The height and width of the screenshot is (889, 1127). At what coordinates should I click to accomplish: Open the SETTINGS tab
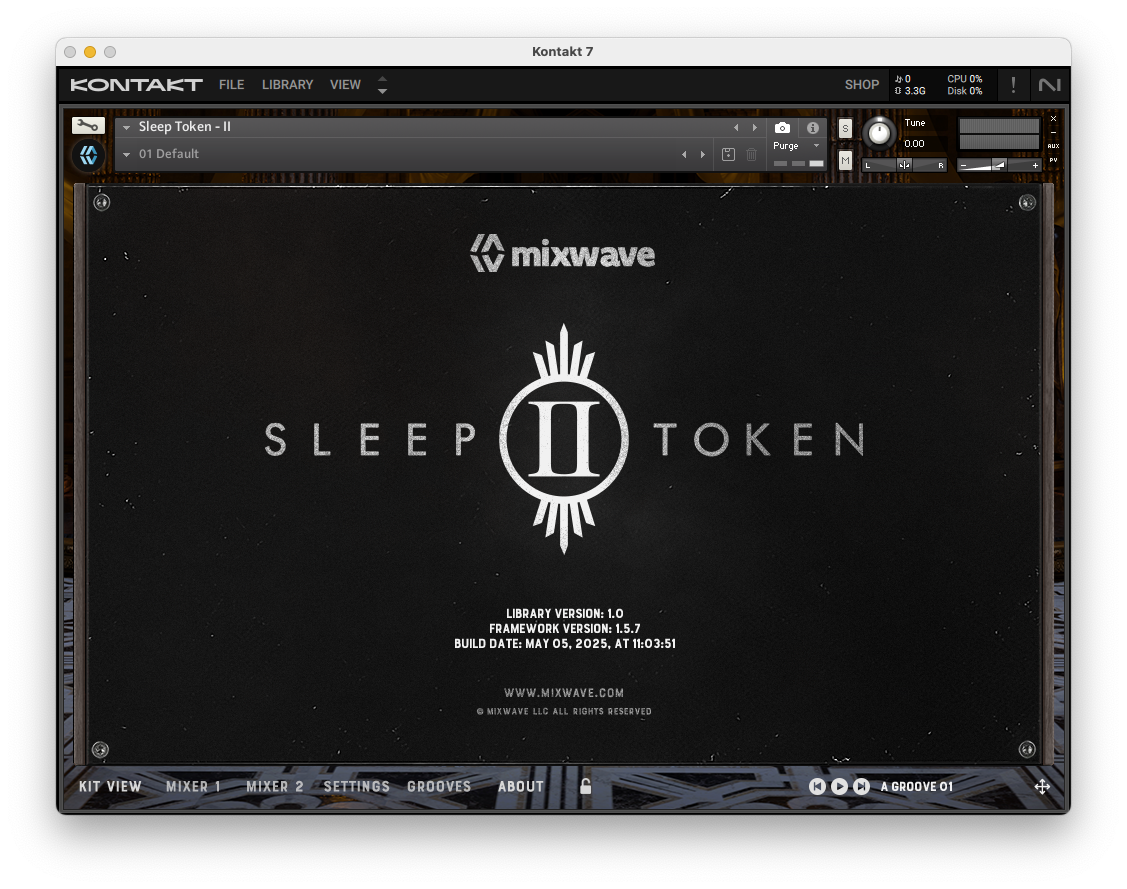pyautogui.click(x=356, y=786)
